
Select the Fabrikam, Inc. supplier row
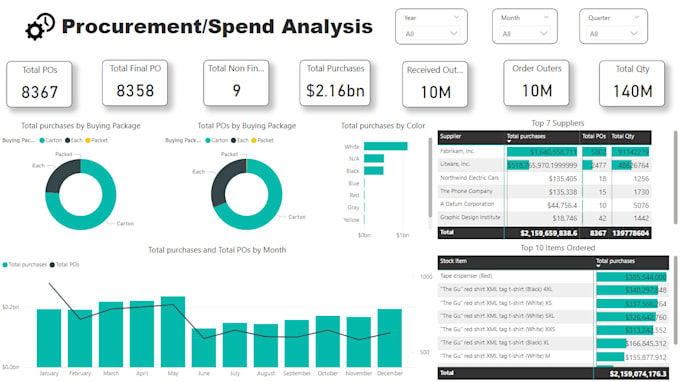tap(544, 151)
